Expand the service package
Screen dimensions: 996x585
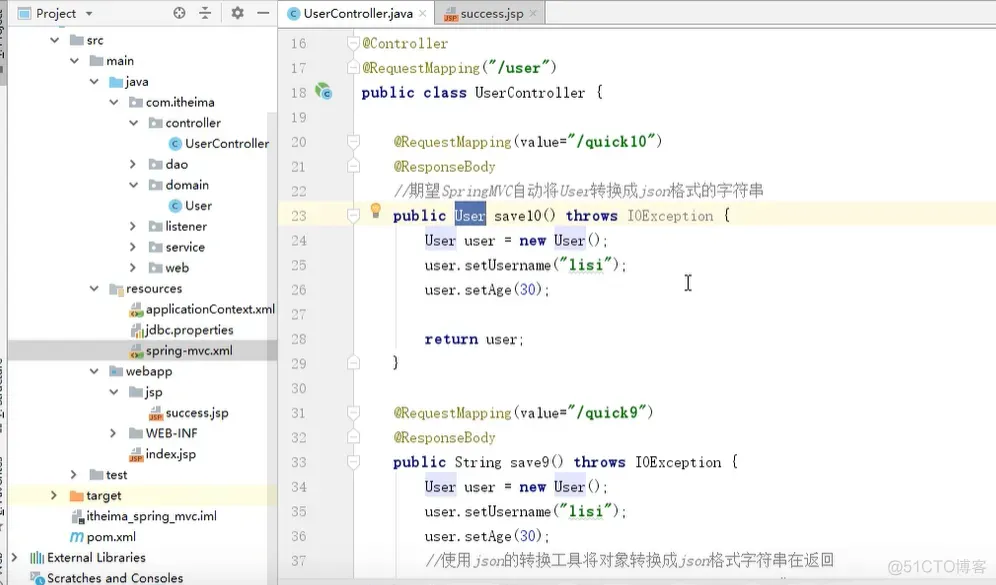click(x=133, y=247)
